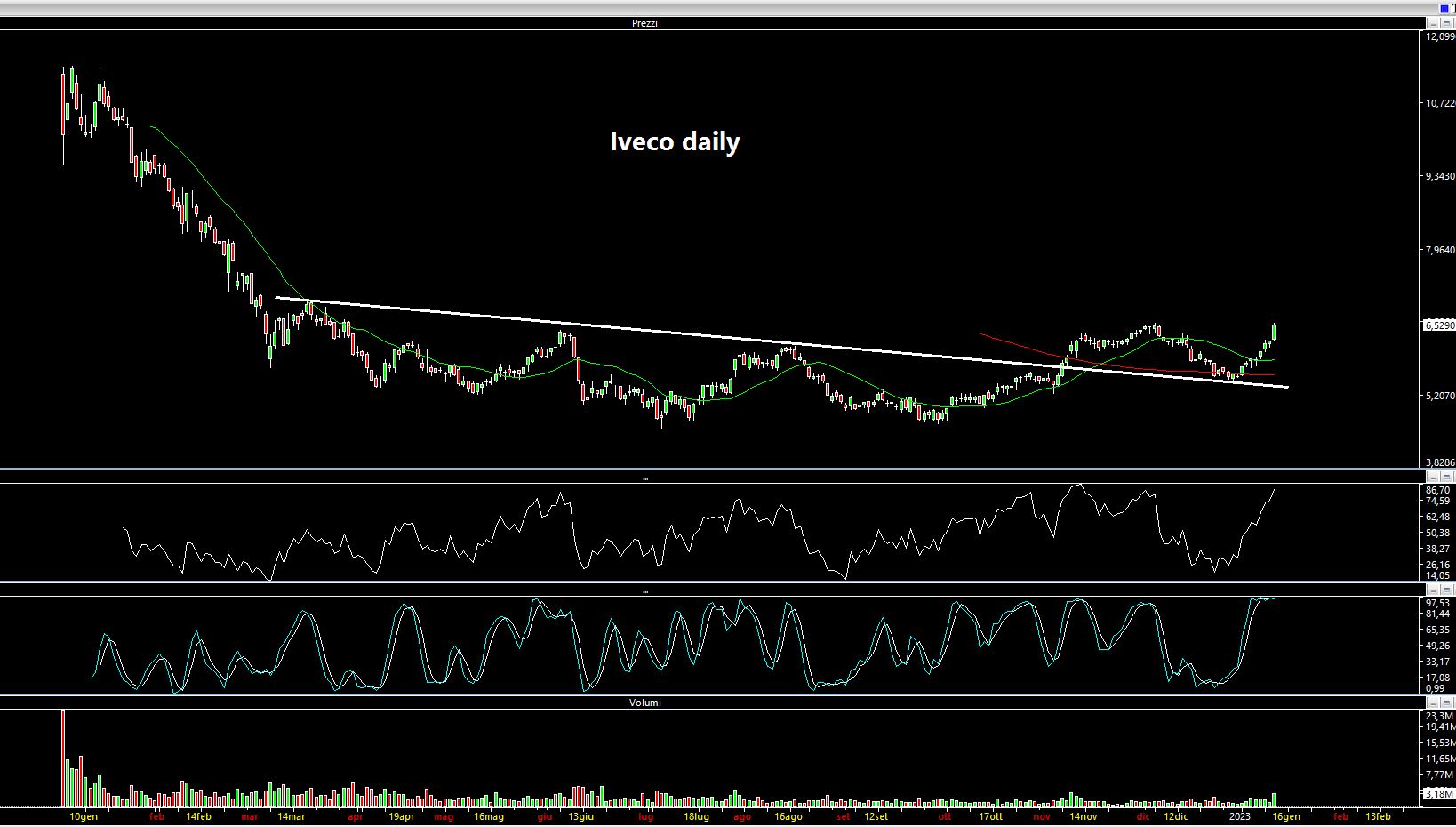Click the 19apr date label

tap(401, 816)
